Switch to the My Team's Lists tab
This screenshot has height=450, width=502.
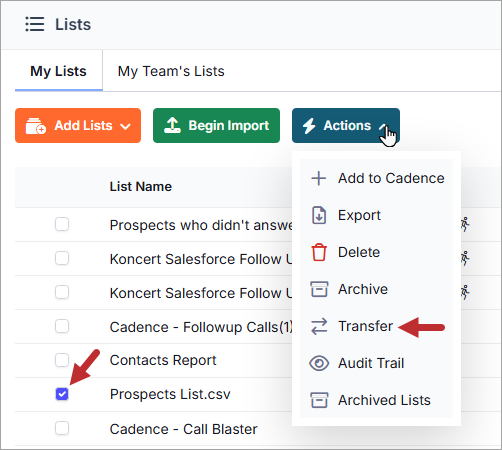171,71
